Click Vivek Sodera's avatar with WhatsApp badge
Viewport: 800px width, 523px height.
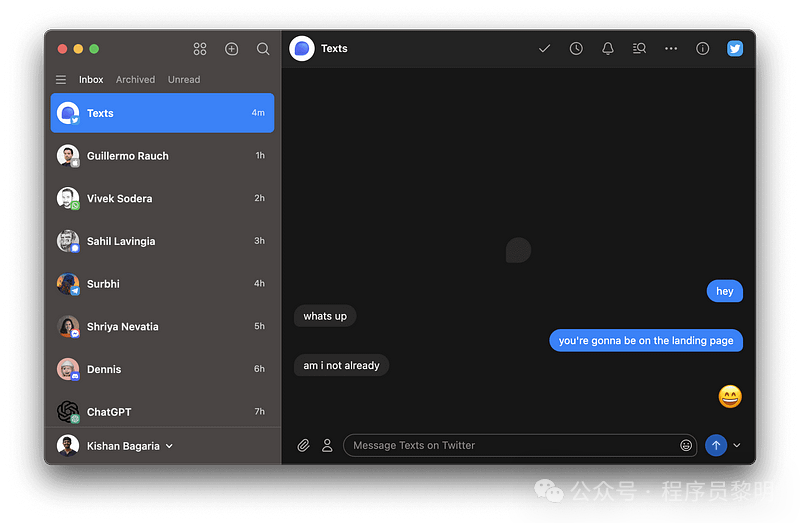pyautogui.click(x=68, y=198)
